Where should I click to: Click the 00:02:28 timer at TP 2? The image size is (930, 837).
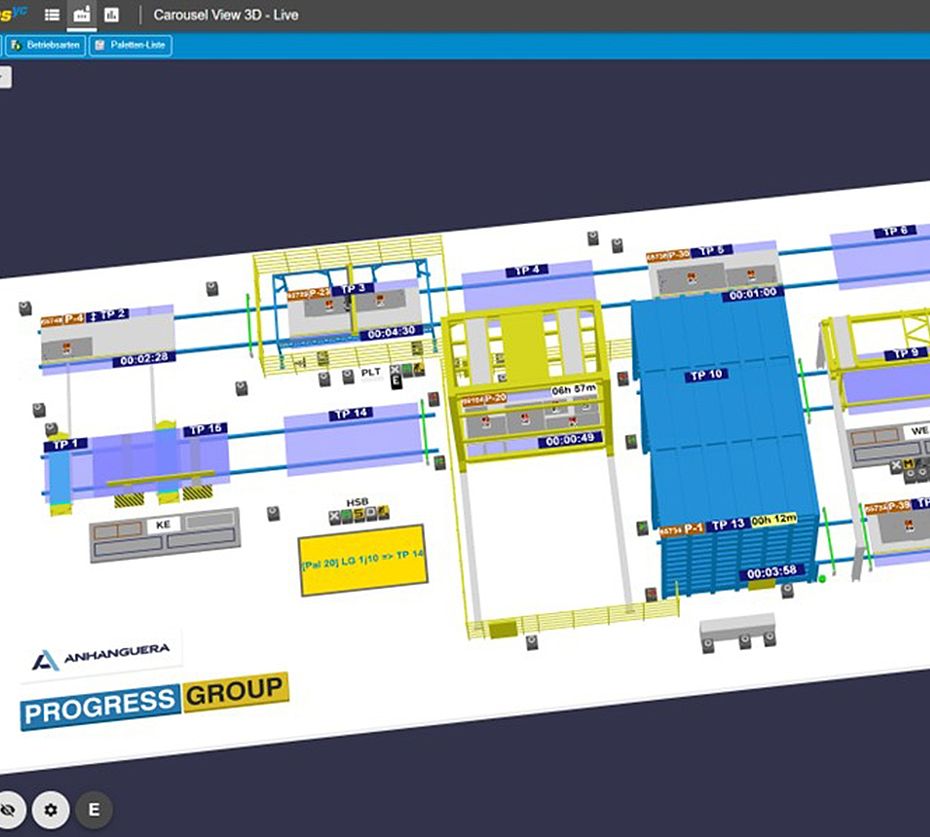(144, 359)
